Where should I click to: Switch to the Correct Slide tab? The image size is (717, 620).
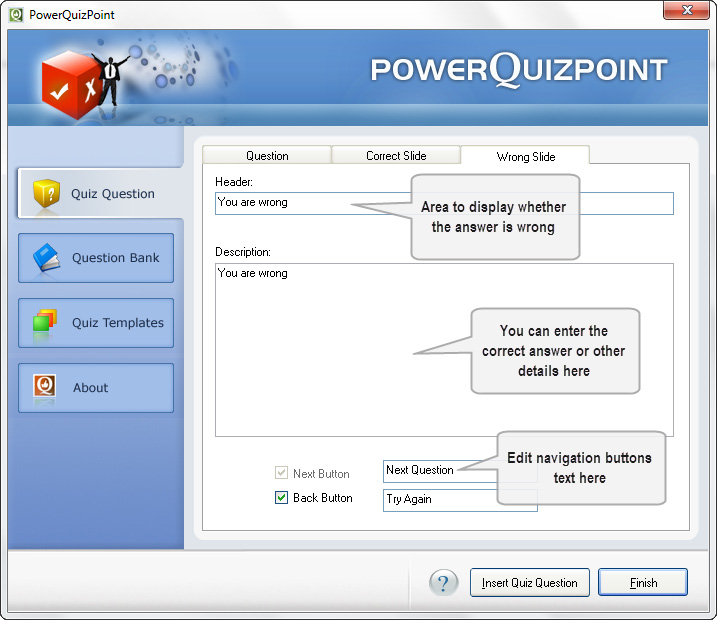pyautogui.click(x=396, y=156)
